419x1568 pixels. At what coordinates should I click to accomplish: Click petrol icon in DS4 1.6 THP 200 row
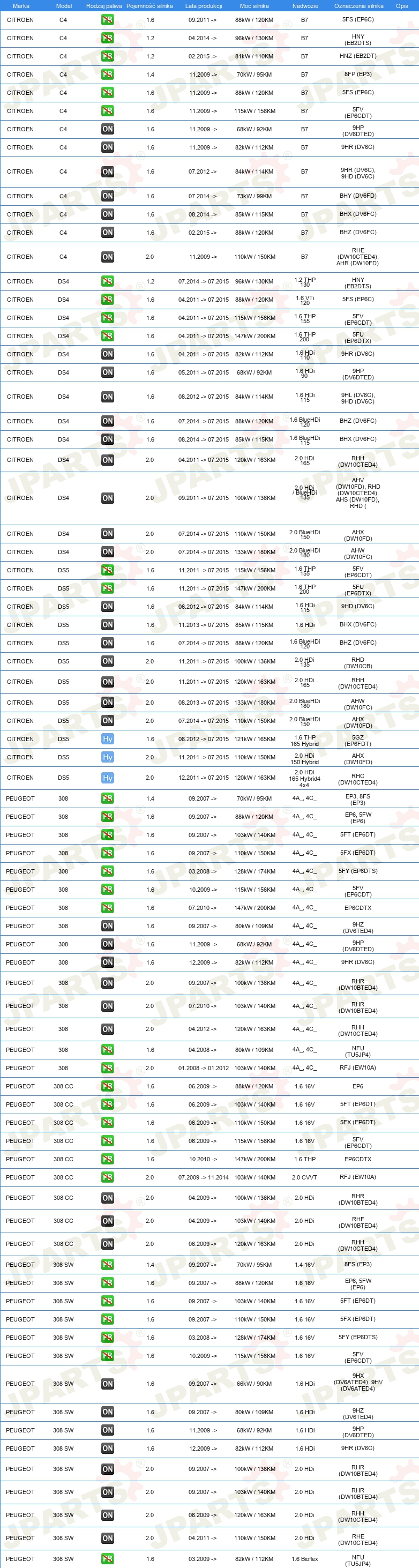108,336
